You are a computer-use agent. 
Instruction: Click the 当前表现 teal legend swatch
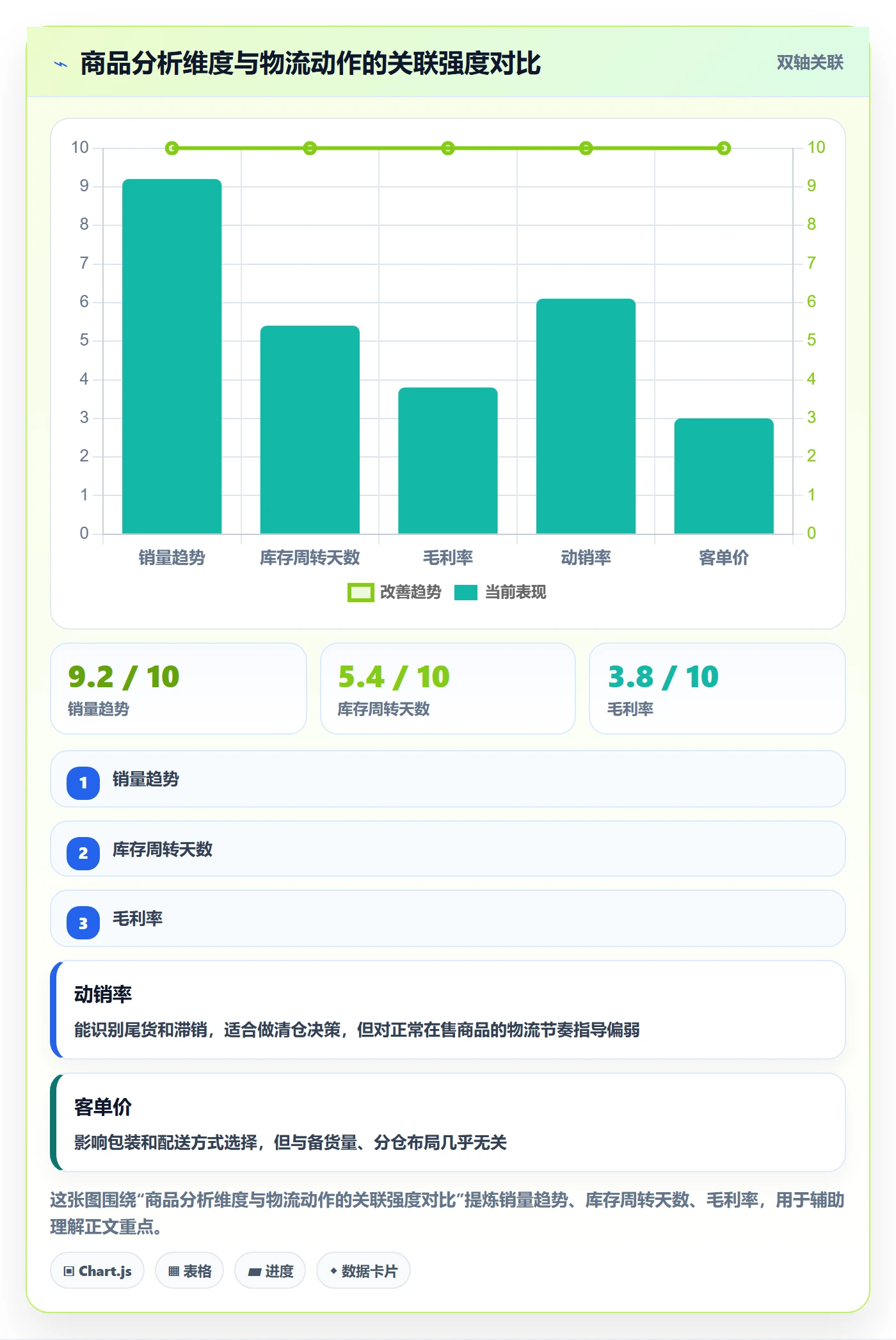coord(466,593)
